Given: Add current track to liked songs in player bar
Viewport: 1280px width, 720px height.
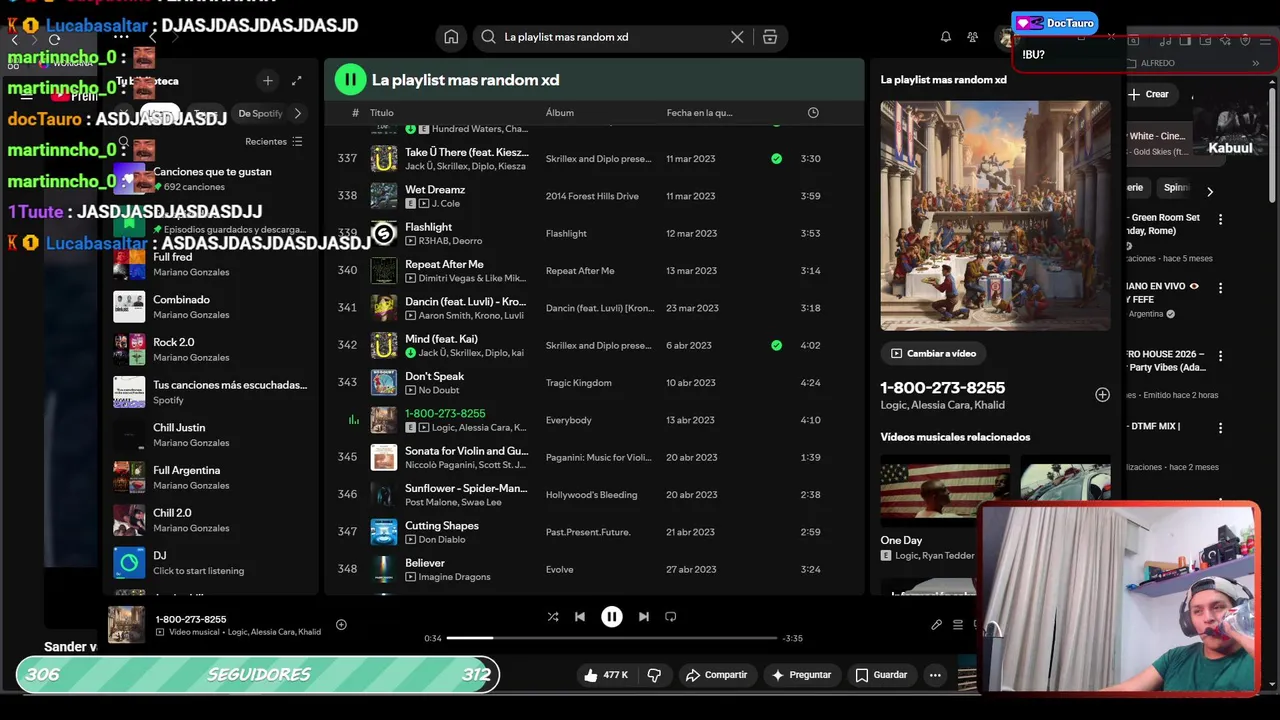Looking at the screenshot, I should (341, 625).
